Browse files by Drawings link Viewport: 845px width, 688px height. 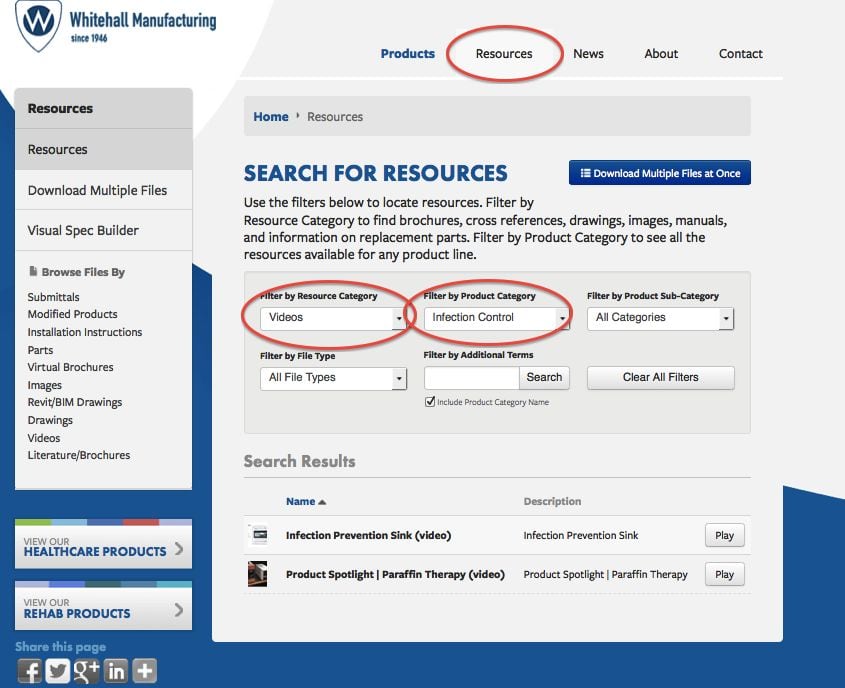[x=50, y=420]
